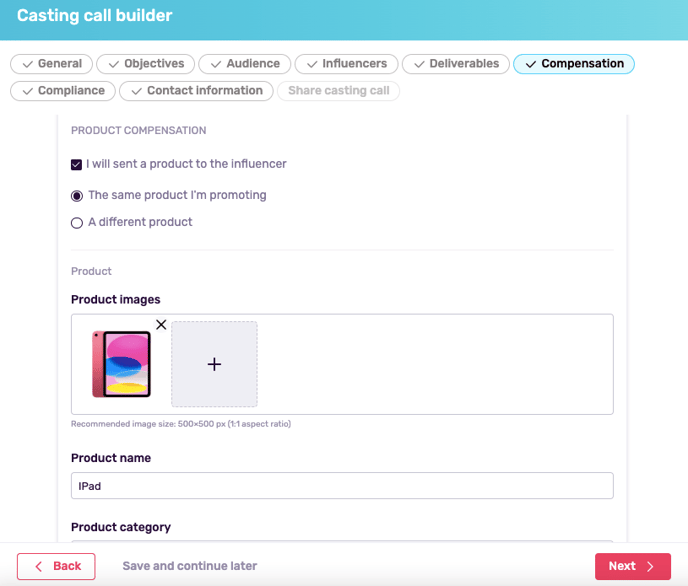The image size is (688, 586).
Task: Click the Objectives step checkmark icon
Action: (114, 64)
